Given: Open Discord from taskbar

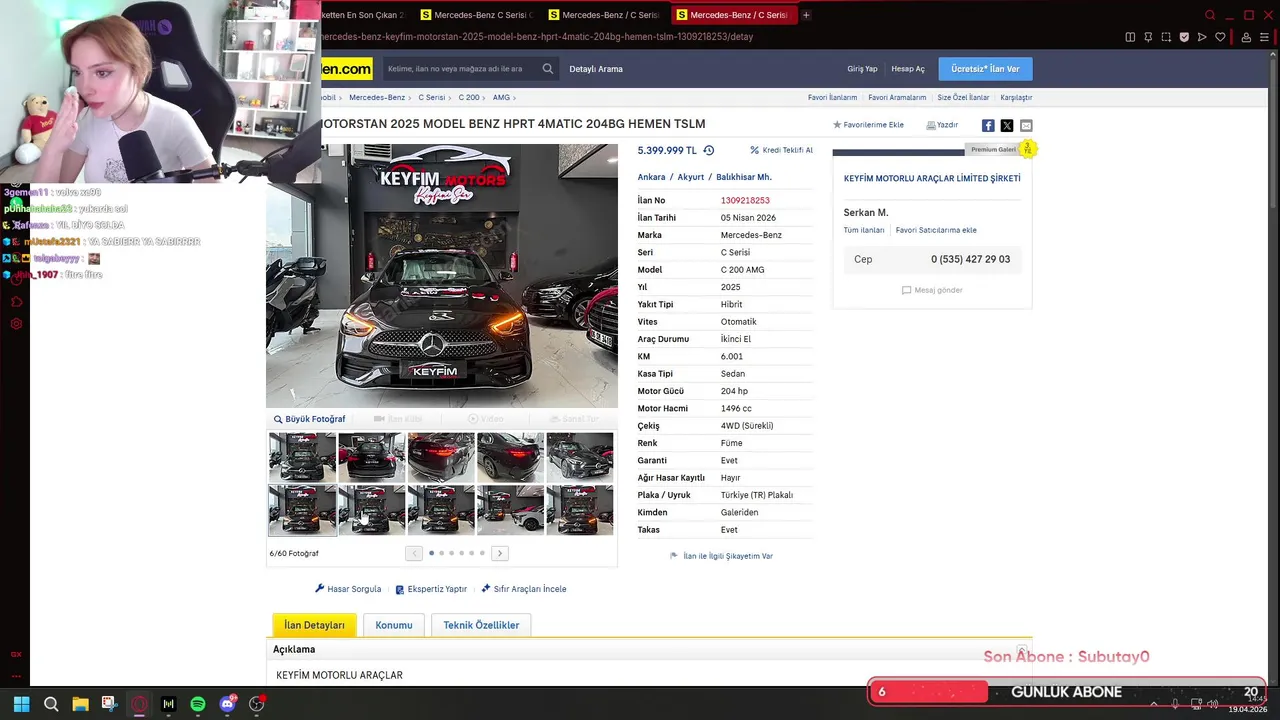Looking at the screenshot, I should (x=228, y=704).
